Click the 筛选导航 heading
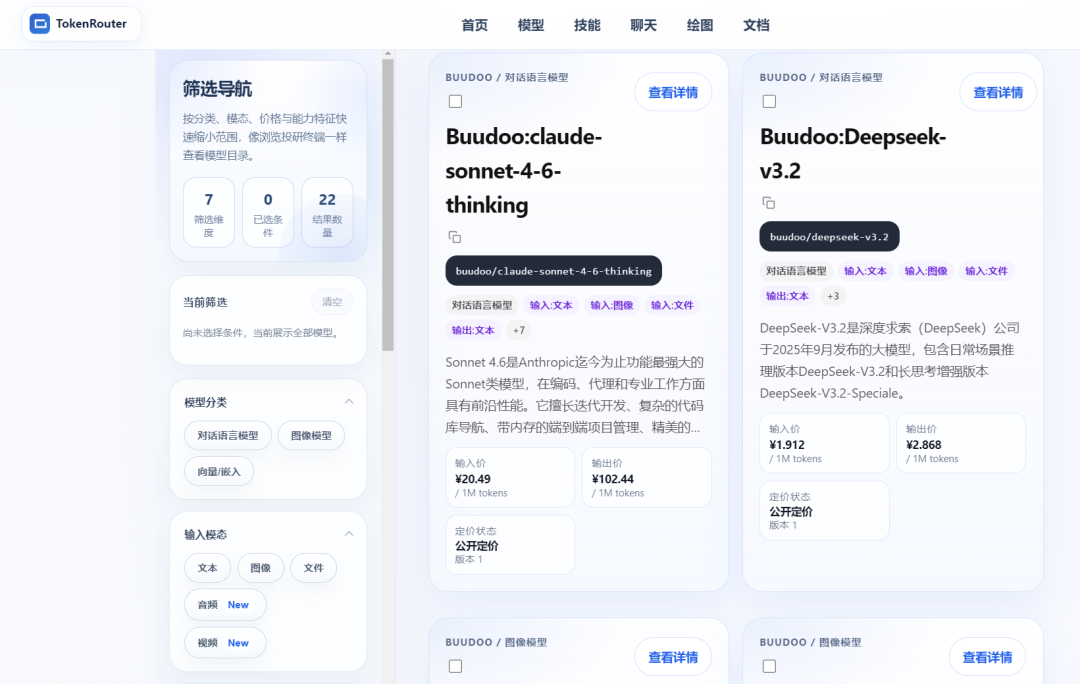 217,89
